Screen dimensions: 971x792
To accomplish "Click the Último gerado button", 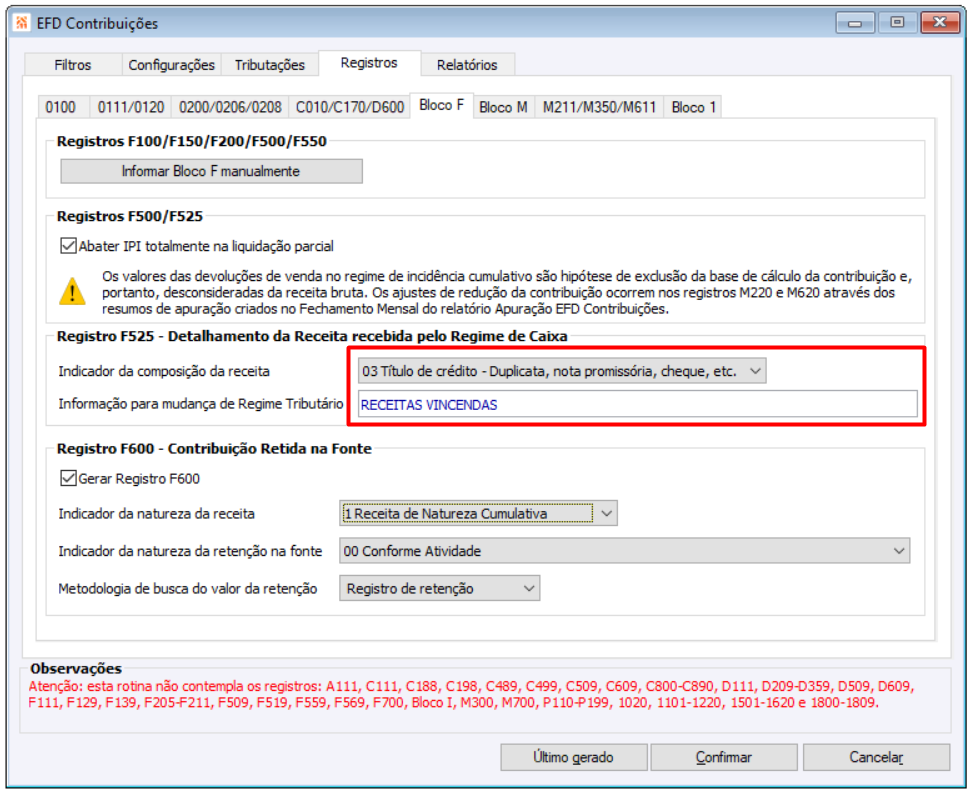I will (x=573, y=757).
